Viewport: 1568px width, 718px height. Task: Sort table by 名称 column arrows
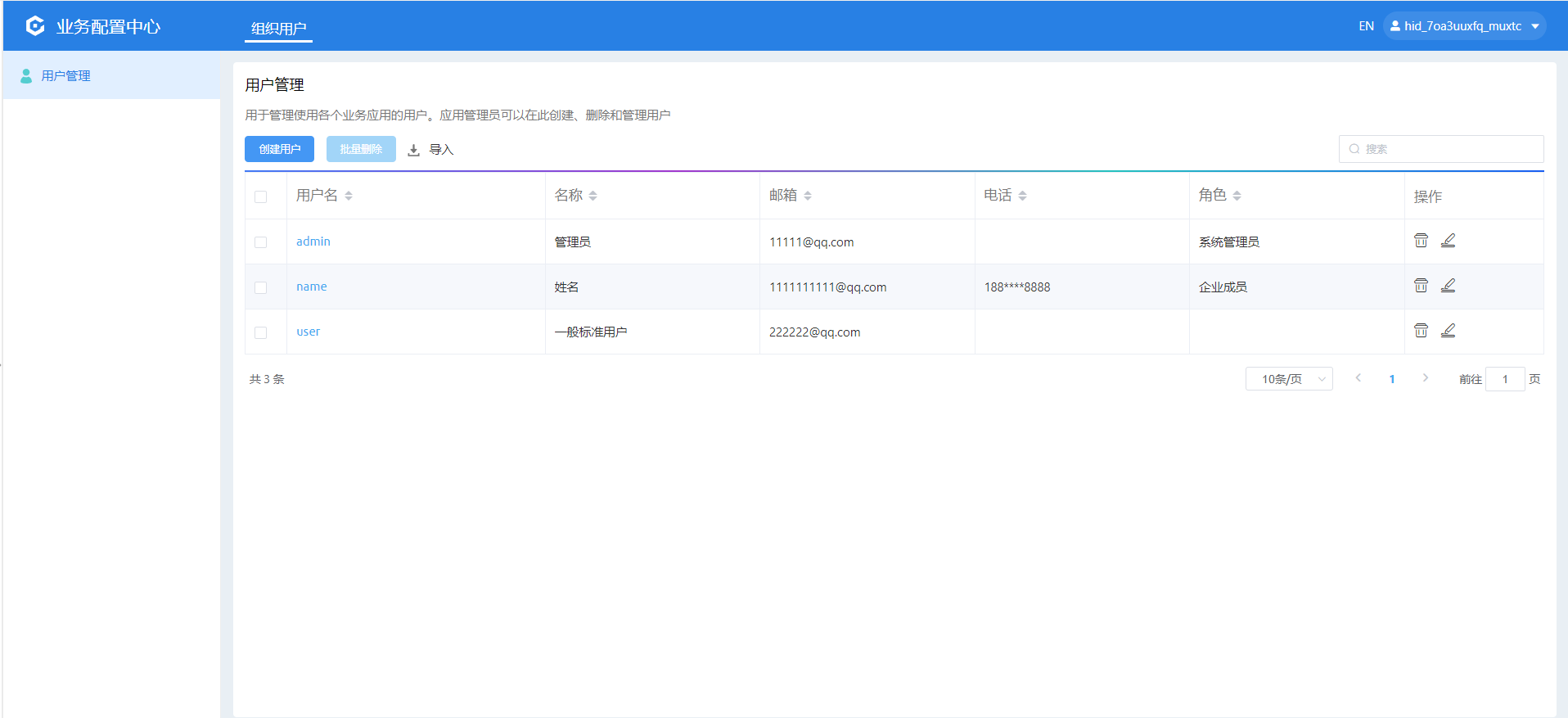[593, 196]
